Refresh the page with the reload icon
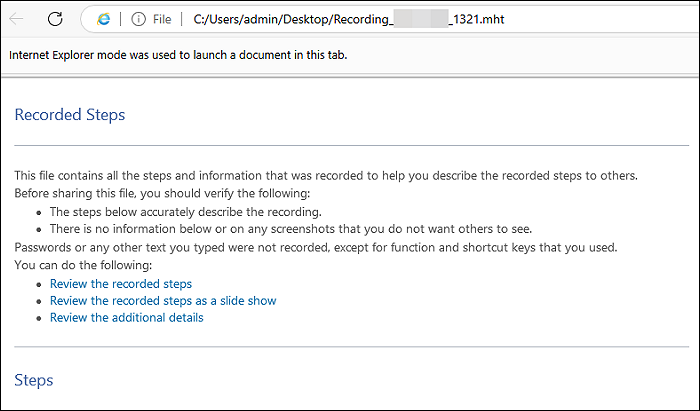 56,18
